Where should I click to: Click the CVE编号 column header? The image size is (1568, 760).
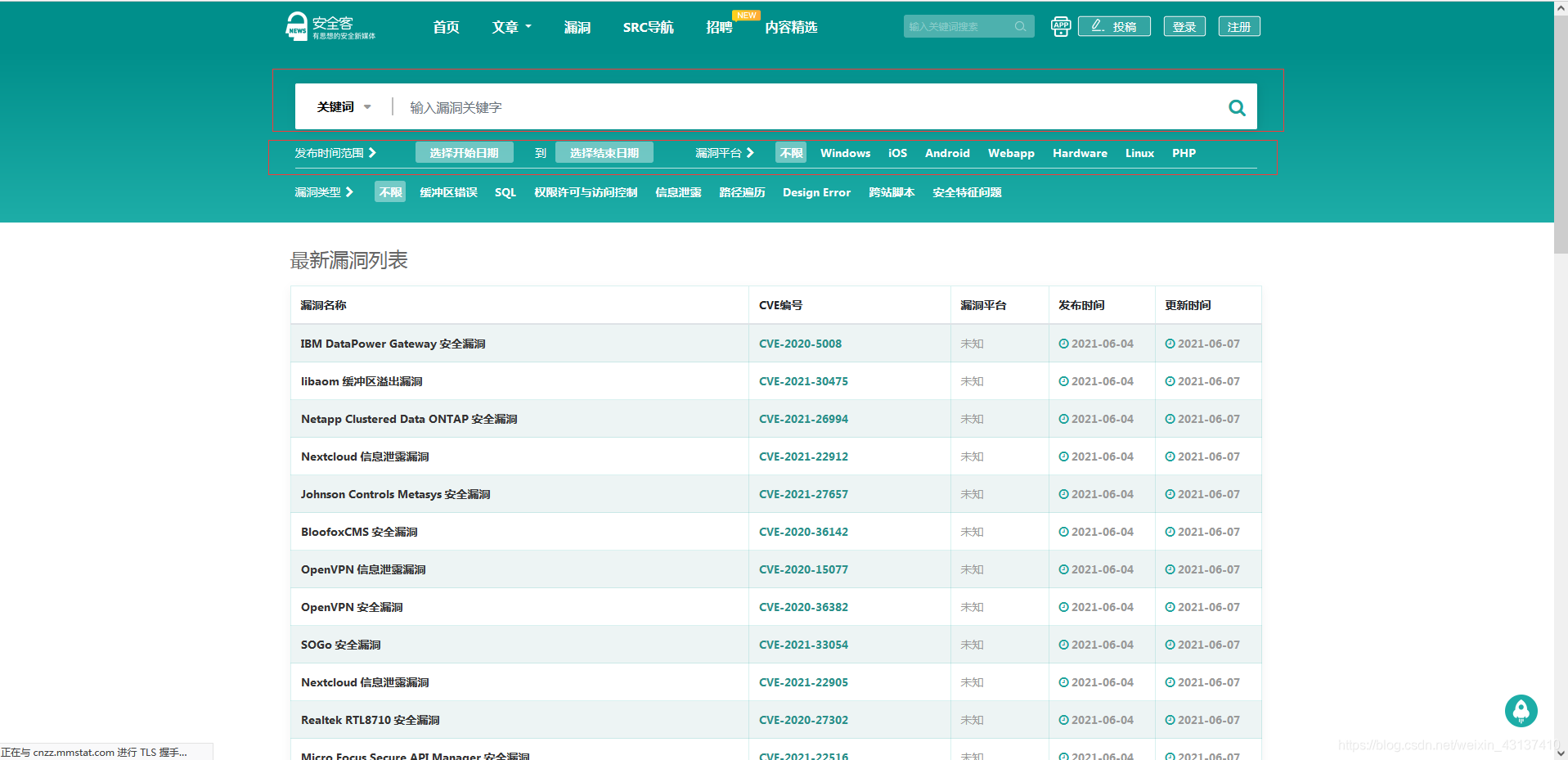(x=780, y=305)
